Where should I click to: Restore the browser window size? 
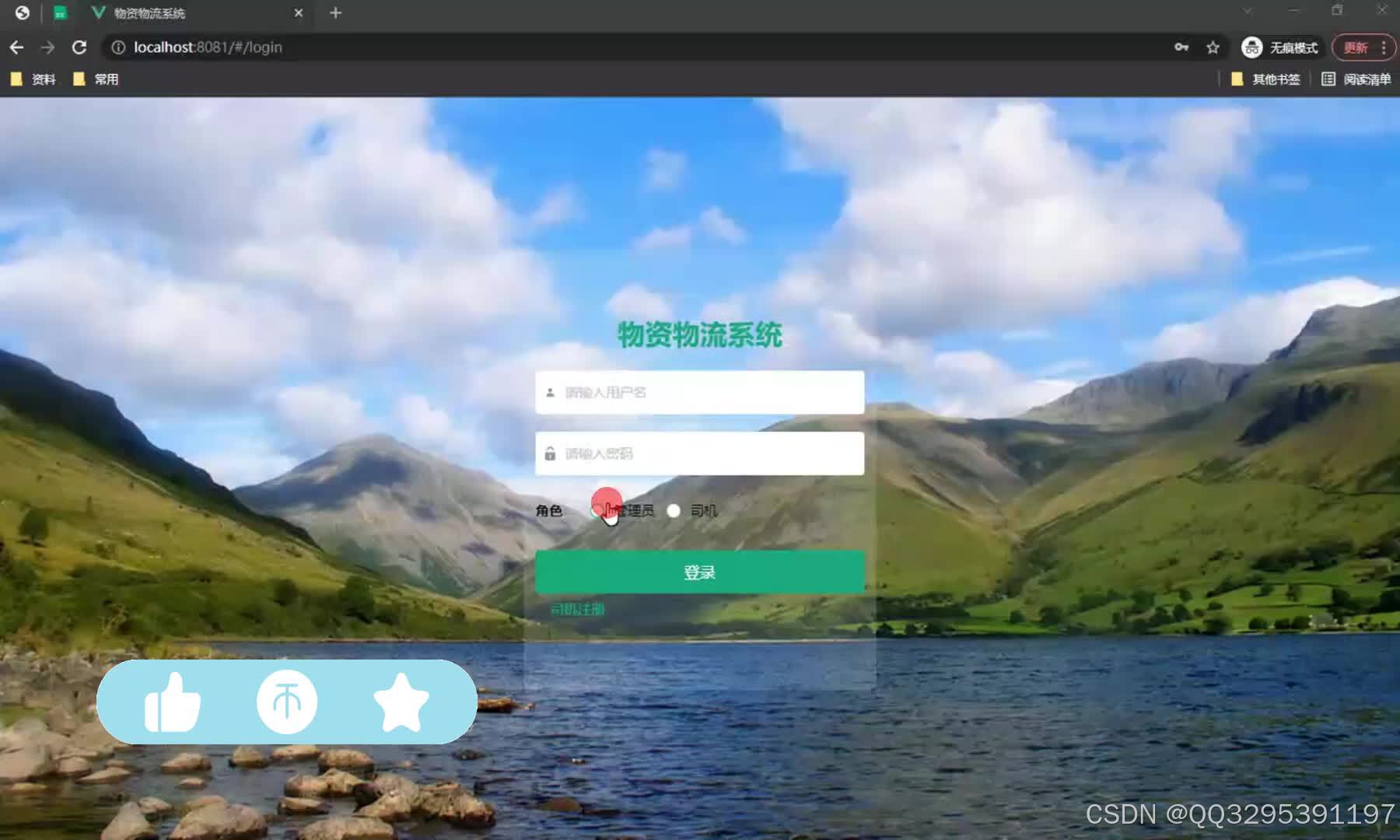(1337, 10)
